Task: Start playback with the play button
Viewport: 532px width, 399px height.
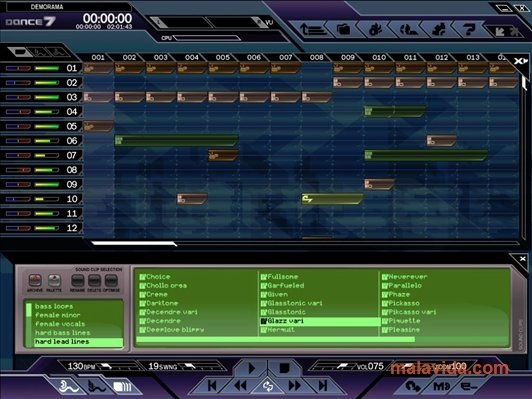Action: (252, 368)
